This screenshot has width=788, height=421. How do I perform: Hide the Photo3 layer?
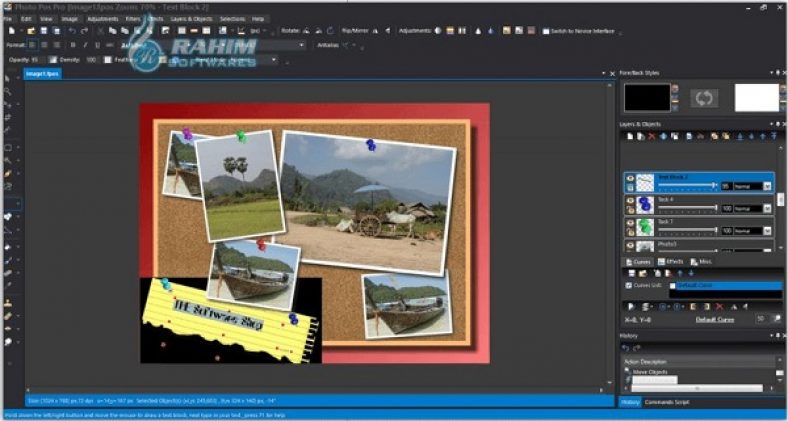click(630, 244)
